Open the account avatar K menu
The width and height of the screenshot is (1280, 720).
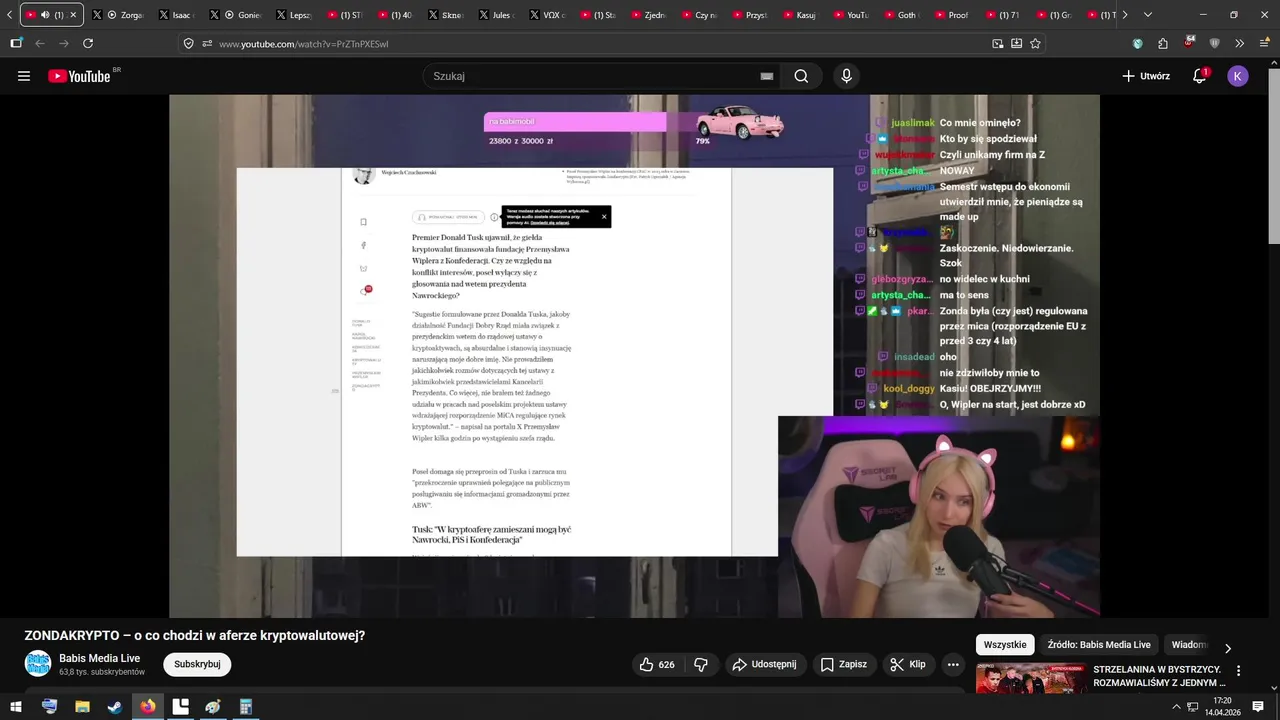pos(1238,76)
